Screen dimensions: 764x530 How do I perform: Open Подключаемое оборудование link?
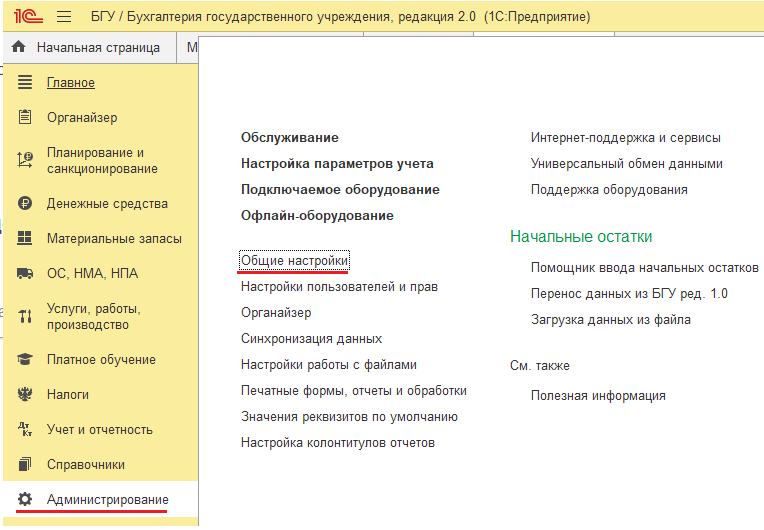click(340, 189)
